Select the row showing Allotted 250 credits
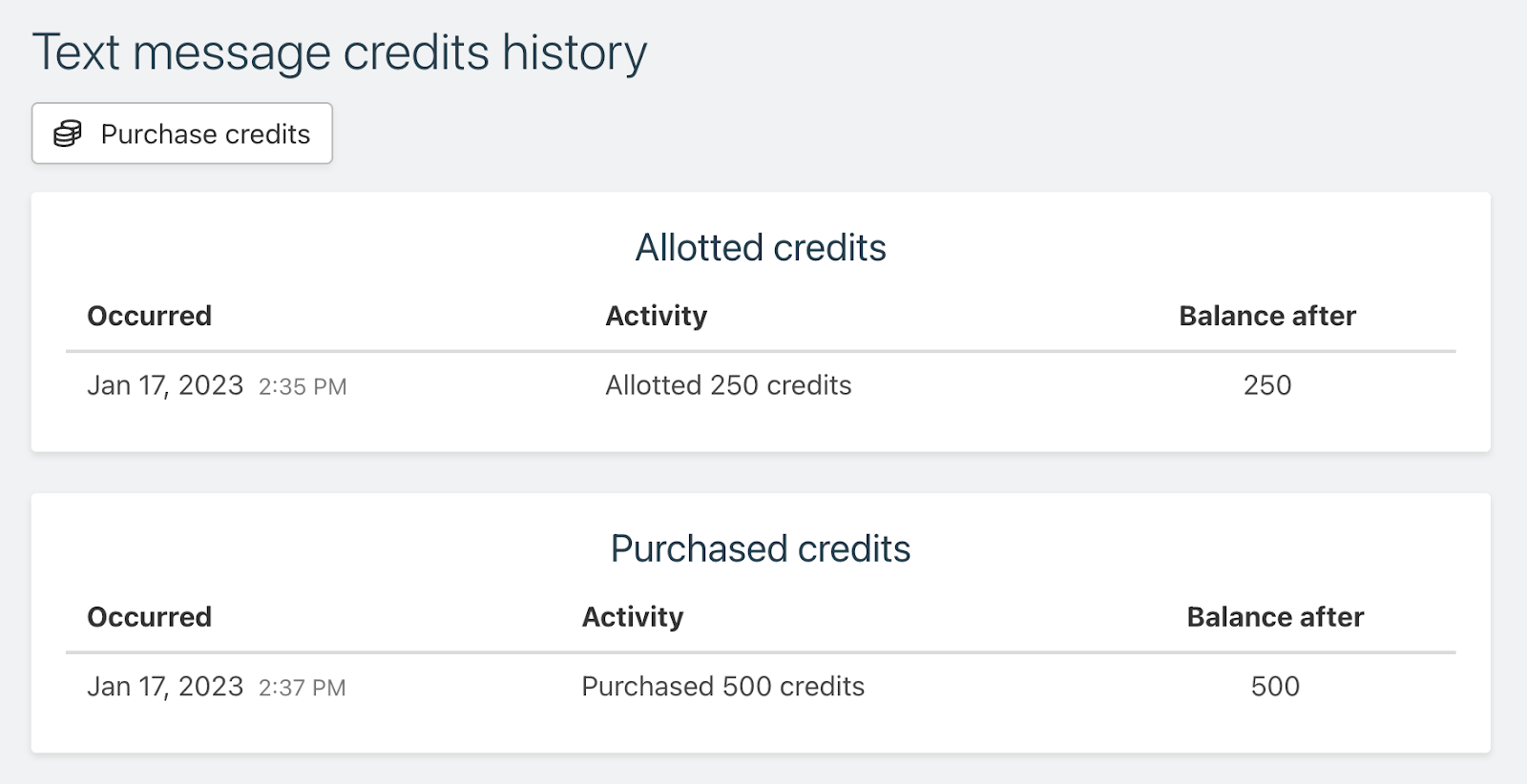1527x784 pixels. coord(728,385)
